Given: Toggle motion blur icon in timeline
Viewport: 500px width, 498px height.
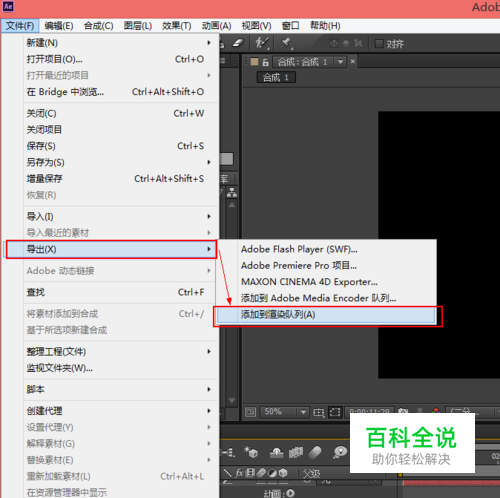Looking at the screenshot, I should pyautogui.click(x=315, y=452).
